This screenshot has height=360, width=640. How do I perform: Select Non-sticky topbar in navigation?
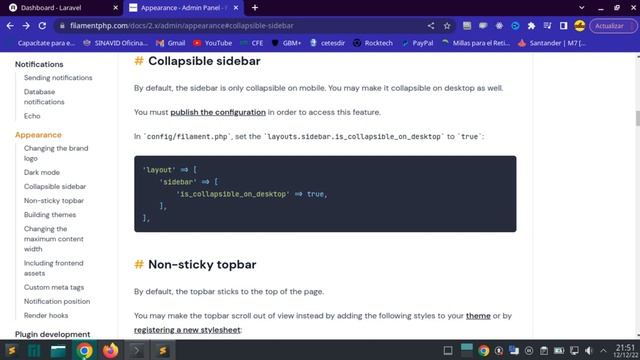tap(54, 200)
